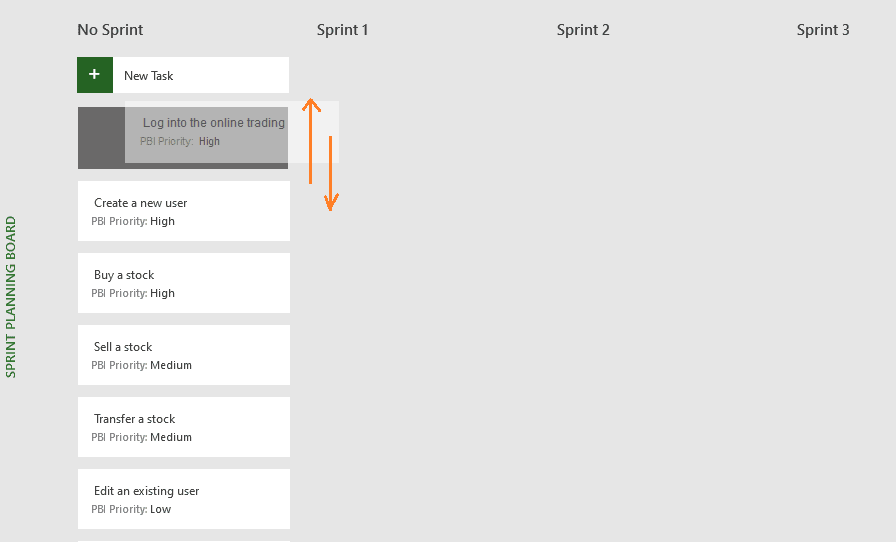The image size is (896, 542).
Task: Open the vertical Sprint Planning Board label
Action: point(11,297)
